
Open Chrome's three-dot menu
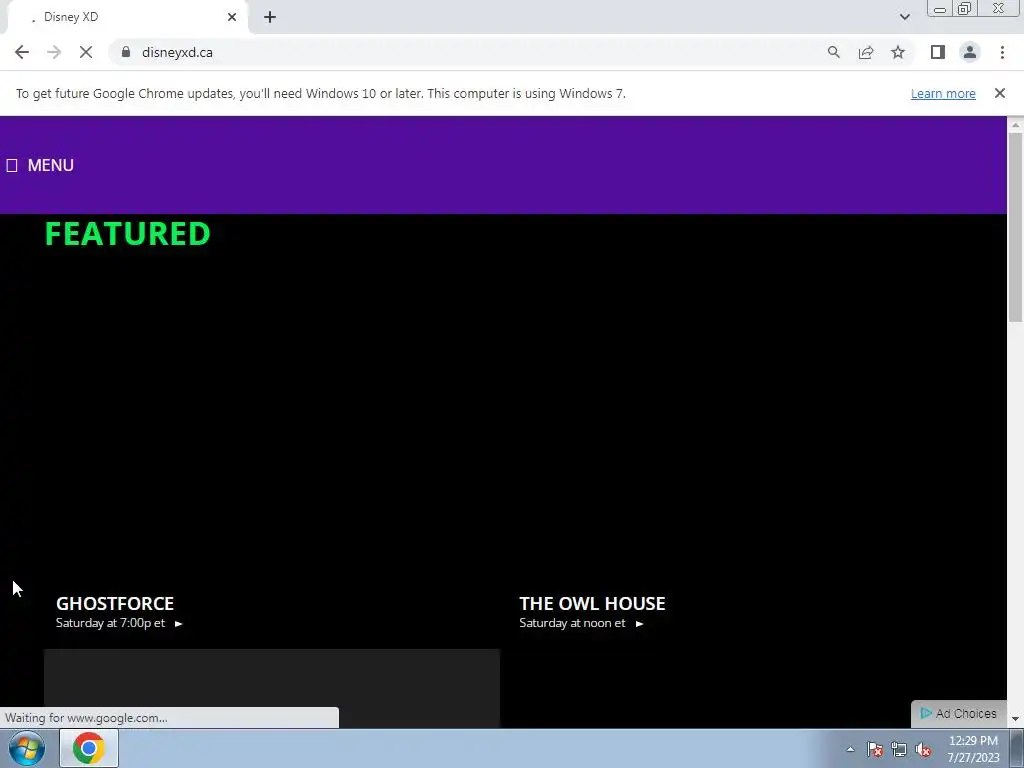click(x=1002, y=52)
